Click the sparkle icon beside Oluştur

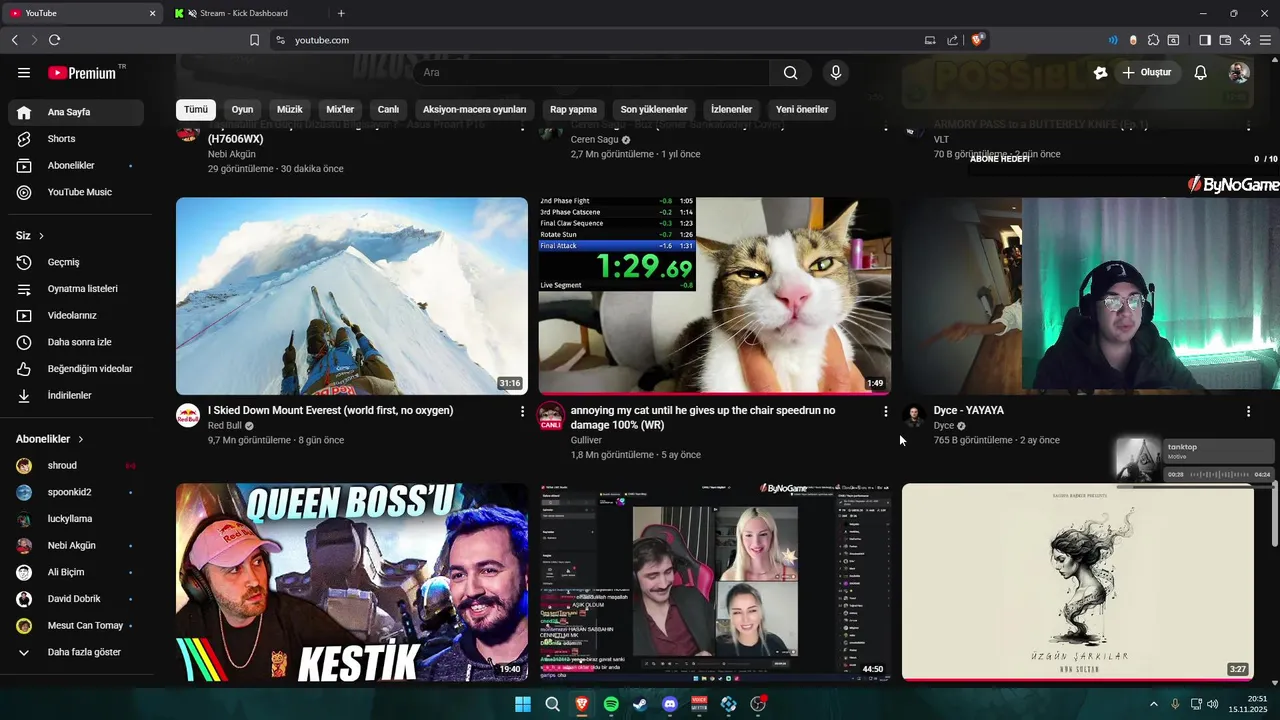1101,73
